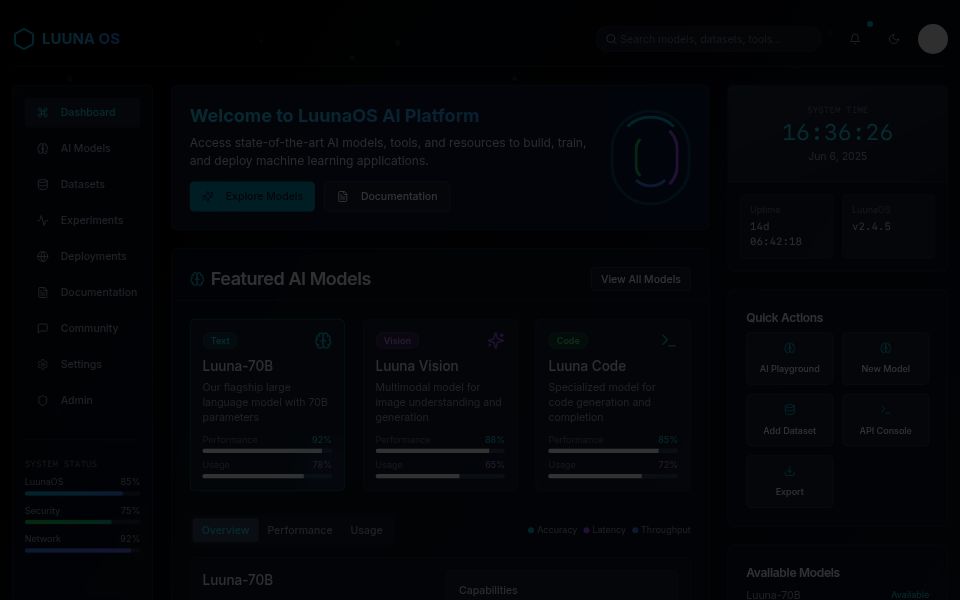The image size is (960, 600).
Task: Open Datasets in the sidebar
Action: coord(82,184)
